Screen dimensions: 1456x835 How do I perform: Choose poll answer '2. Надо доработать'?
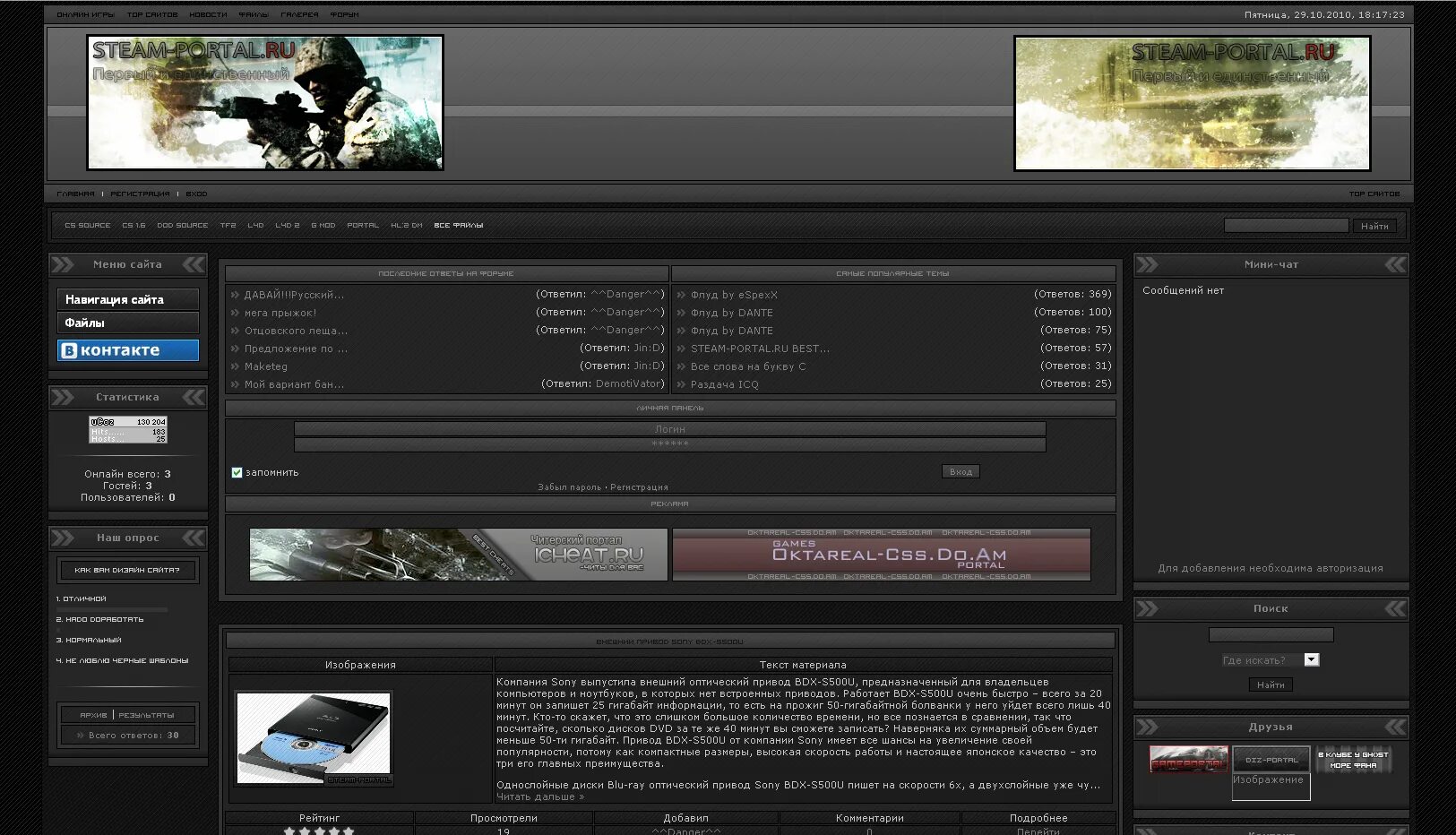[99, 619]
